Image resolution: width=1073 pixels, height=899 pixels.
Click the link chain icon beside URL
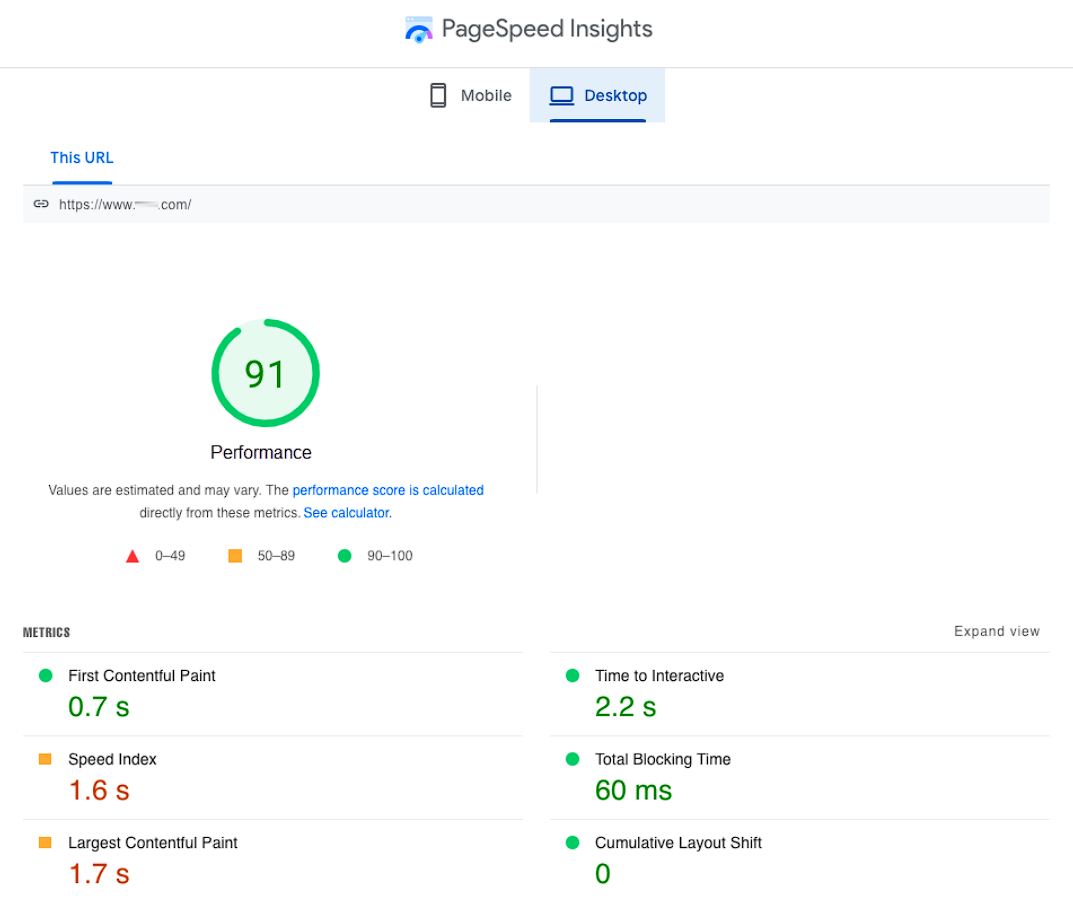click(41, 204)
